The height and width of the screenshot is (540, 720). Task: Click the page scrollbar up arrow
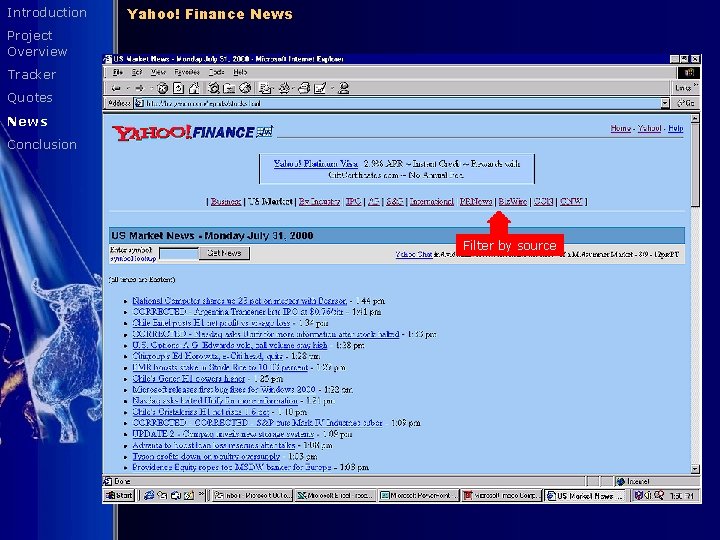695,118
